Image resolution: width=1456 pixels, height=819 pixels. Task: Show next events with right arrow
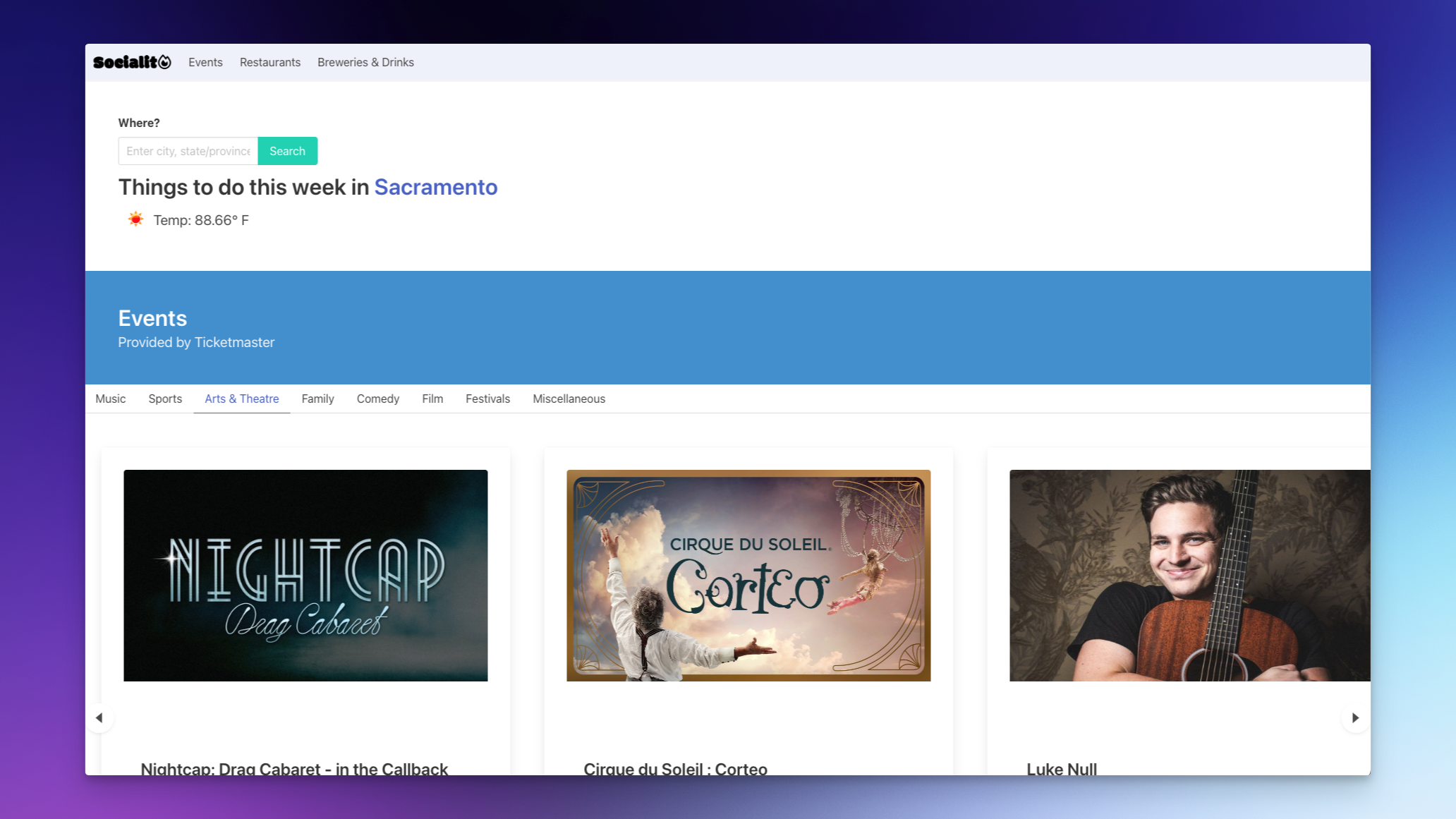pos(1355,718)
